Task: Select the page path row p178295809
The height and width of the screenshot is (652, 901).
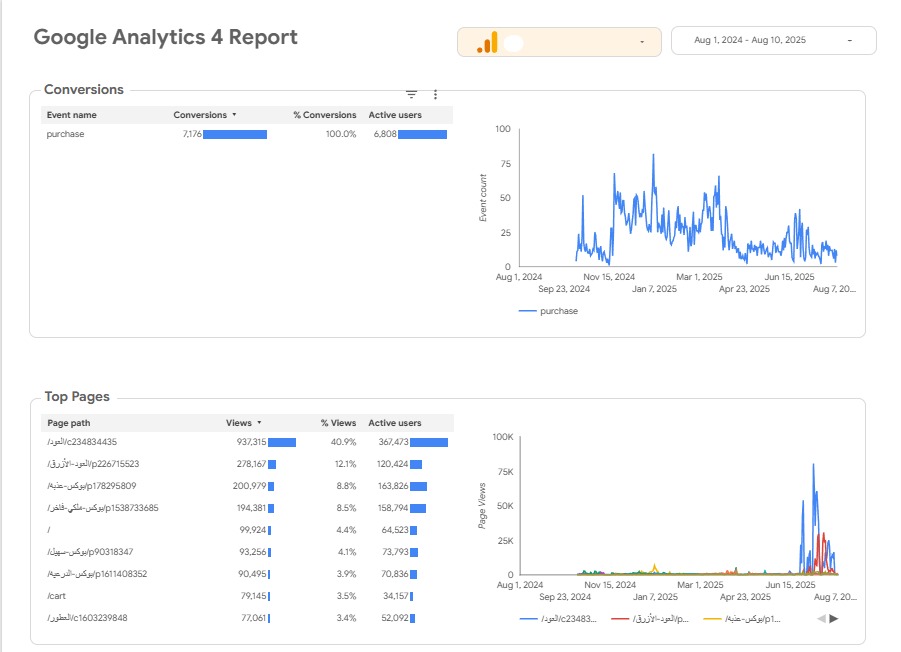Action: click(x=247, y=486)
